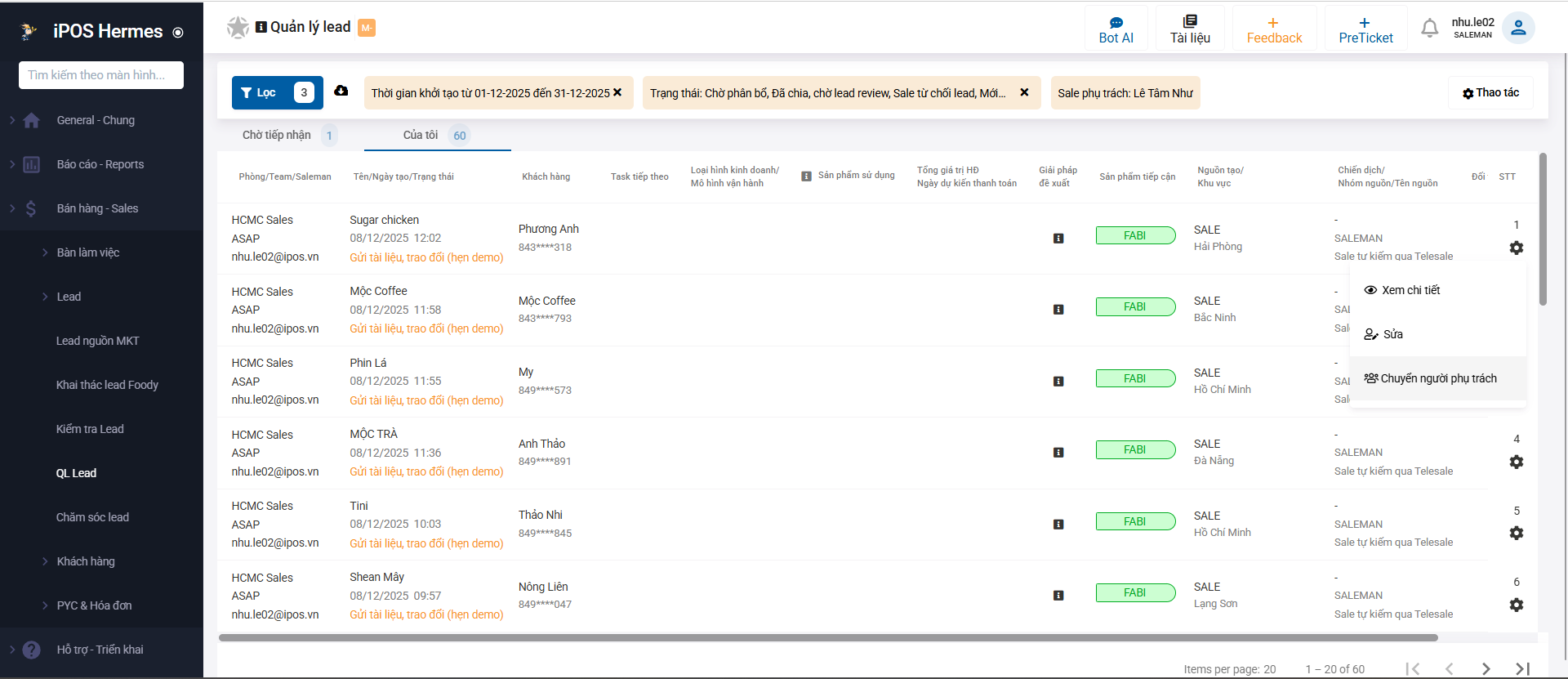1568x679 pixels.
Task: Click the info icon in Shean Mây row
Action: point(1058,596)
